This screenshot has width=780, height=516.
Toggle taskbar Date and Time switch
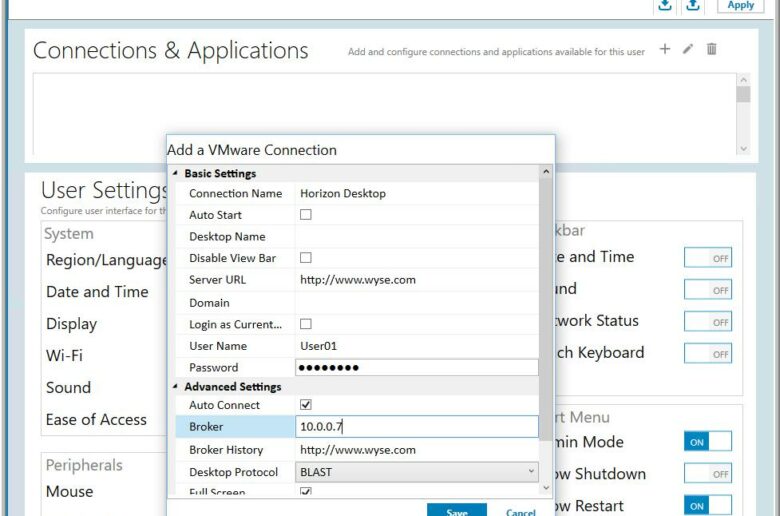707,258
